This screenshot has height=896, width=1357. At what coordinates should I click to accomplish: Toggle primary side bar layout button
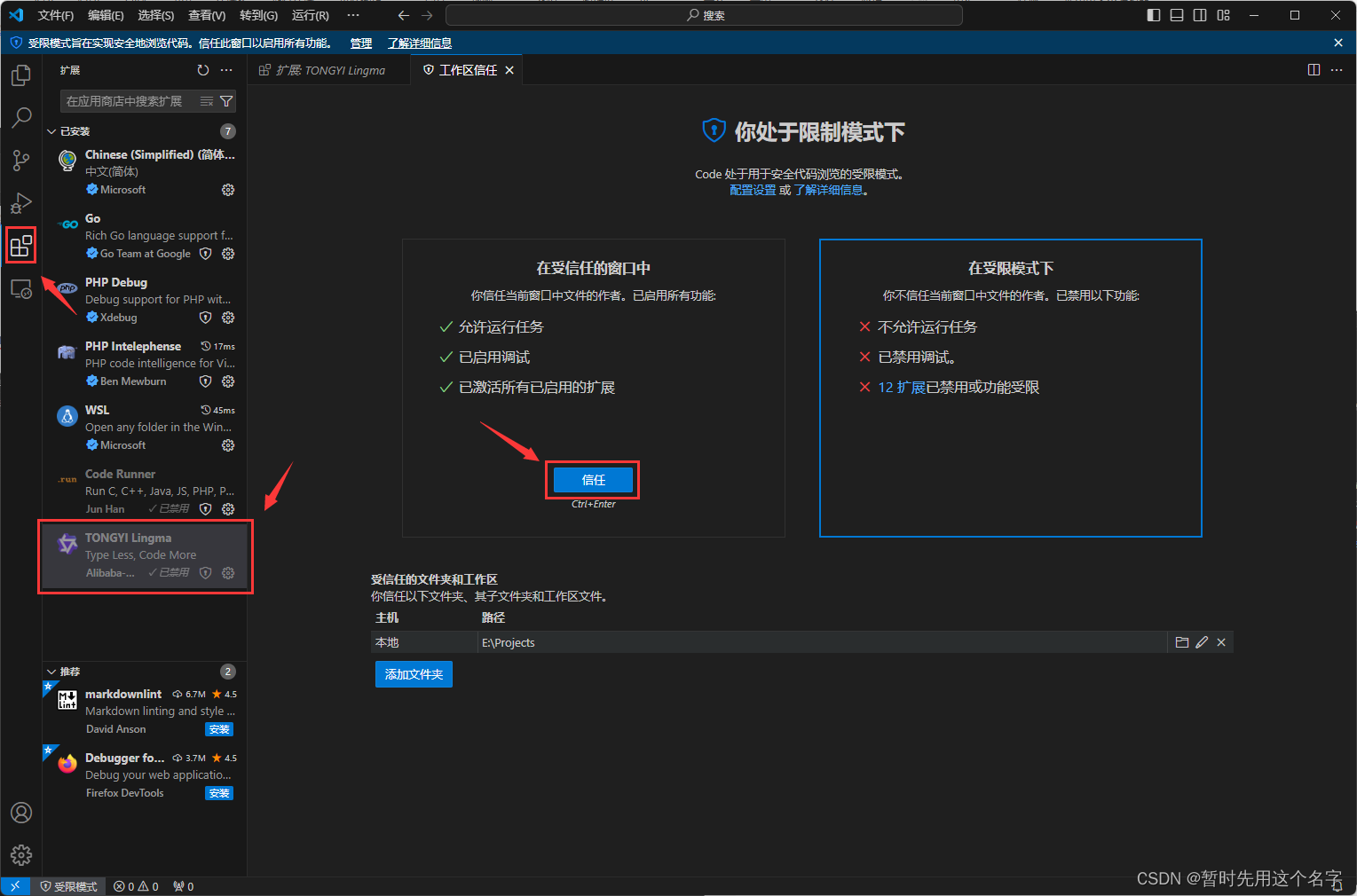(x=1154, y=15)
